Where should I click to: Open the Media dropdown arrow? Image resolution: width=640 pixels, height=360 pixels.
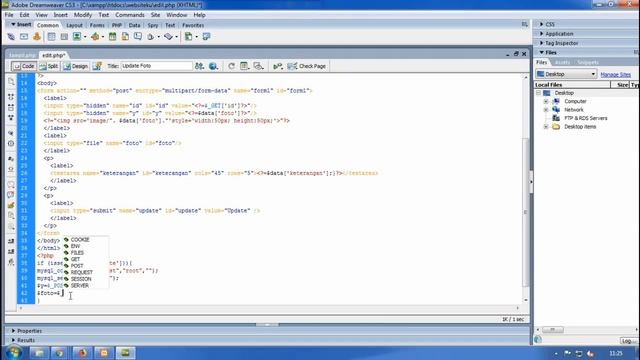coord(103,37)
